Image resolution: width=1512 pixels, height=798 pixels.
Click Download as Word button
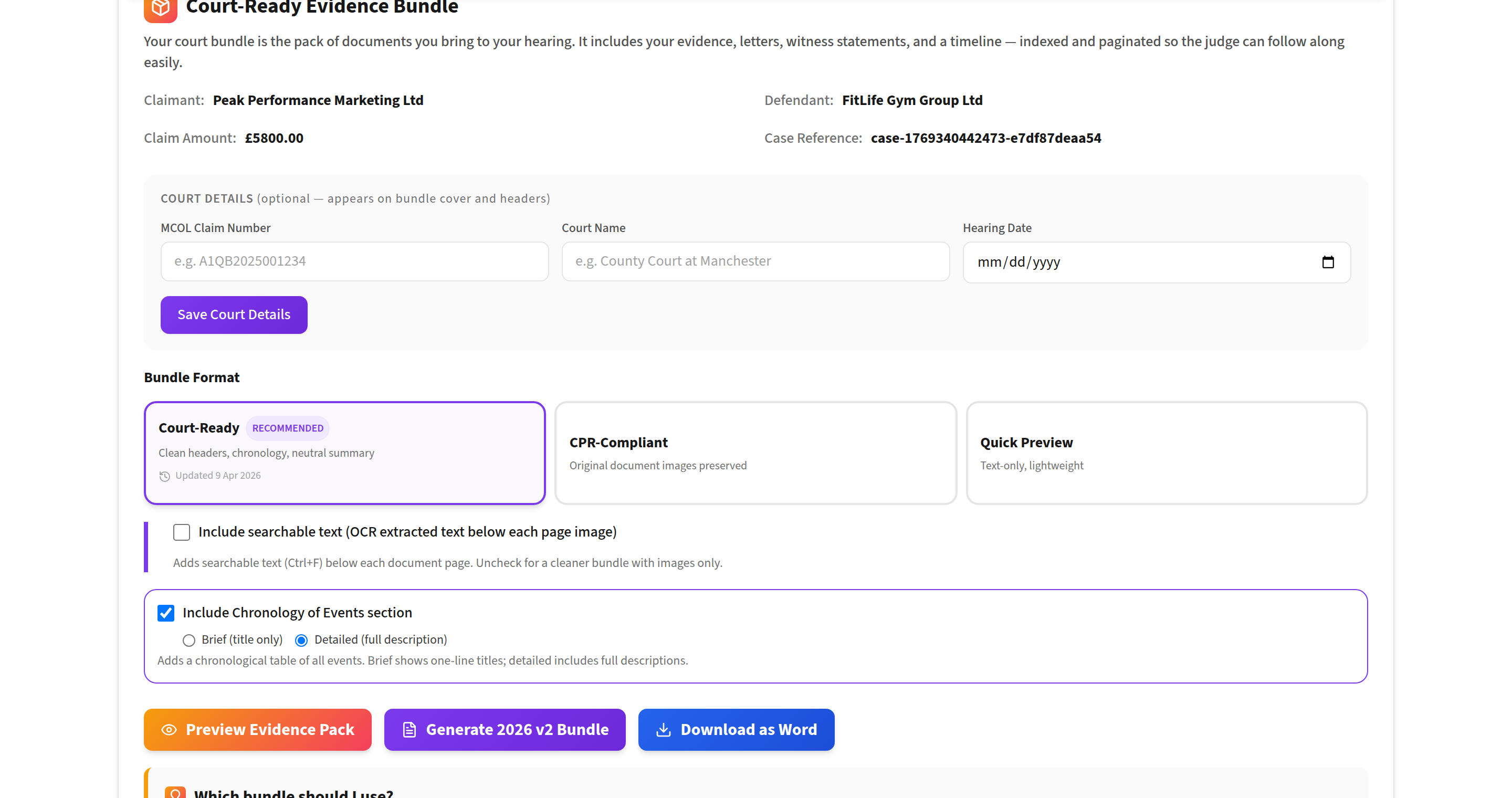pos(736,729)
